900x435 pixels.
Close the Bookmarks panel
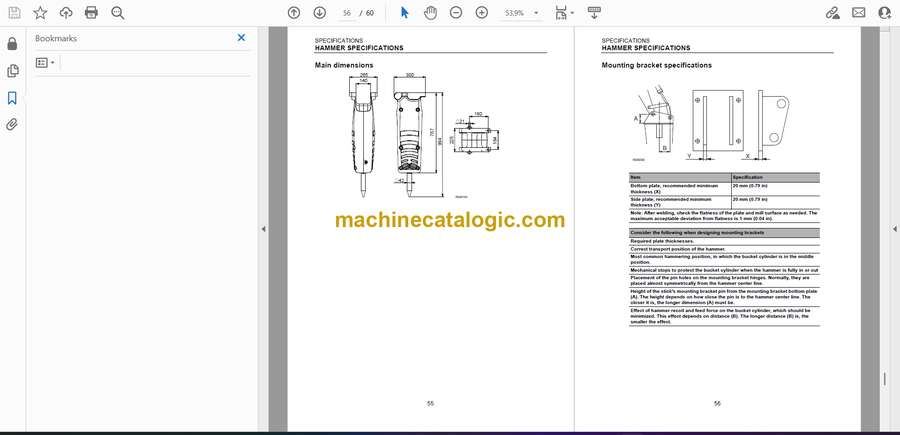tap(241, 38)
